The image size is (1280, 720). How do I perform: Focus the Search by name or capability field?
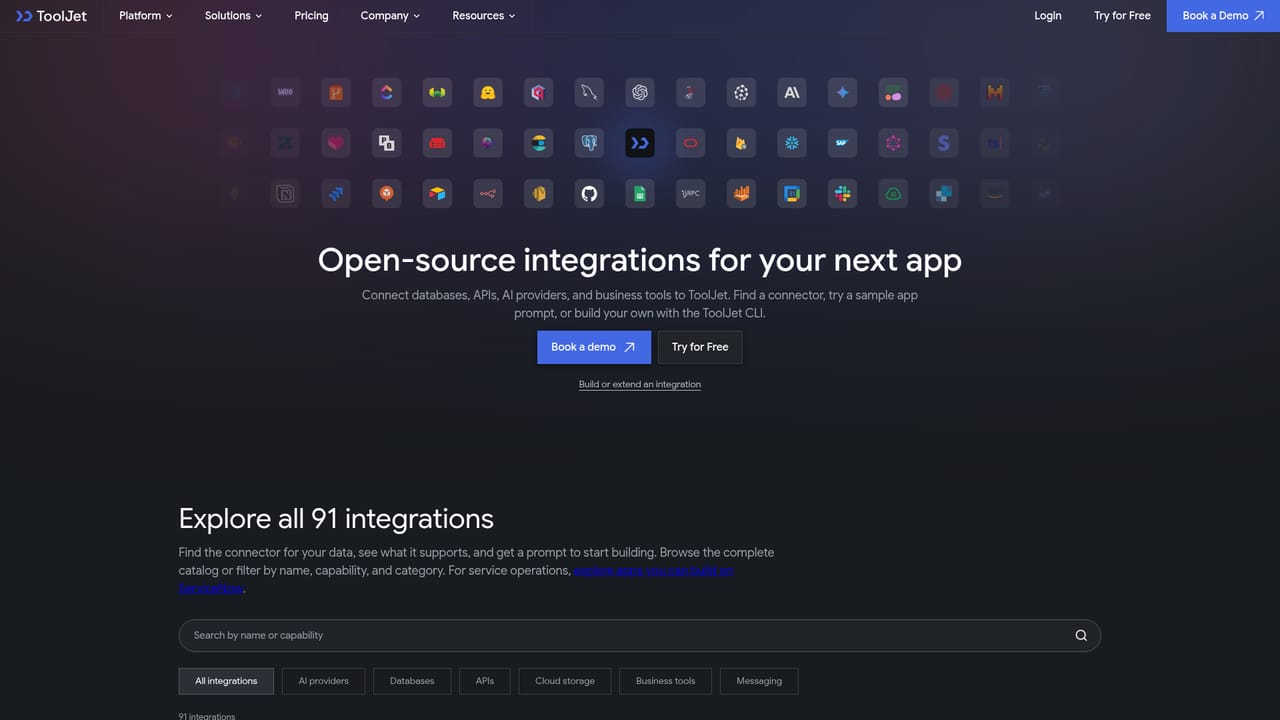point(640,635)
